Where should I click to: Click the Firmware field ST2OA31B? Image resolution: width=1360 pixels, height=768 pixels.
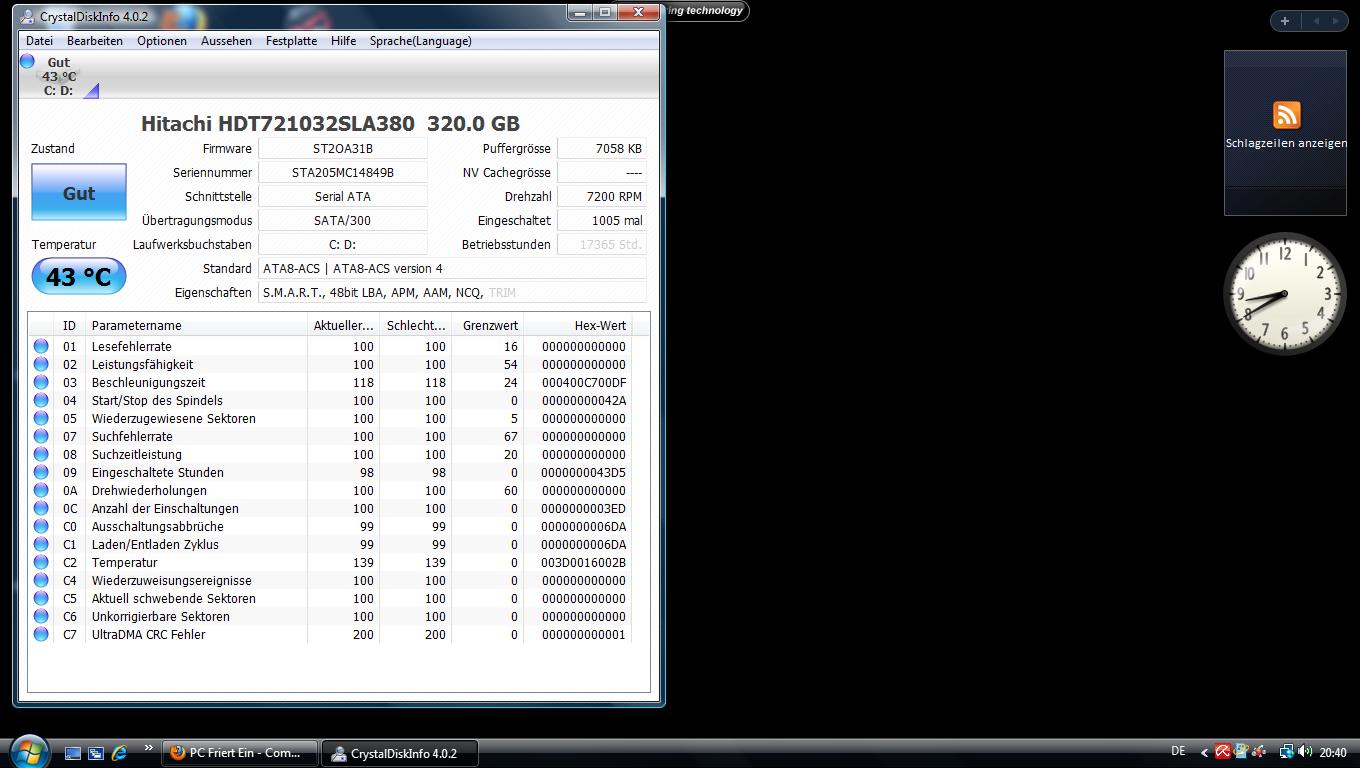pyautogui.click(x=343, y=148)
